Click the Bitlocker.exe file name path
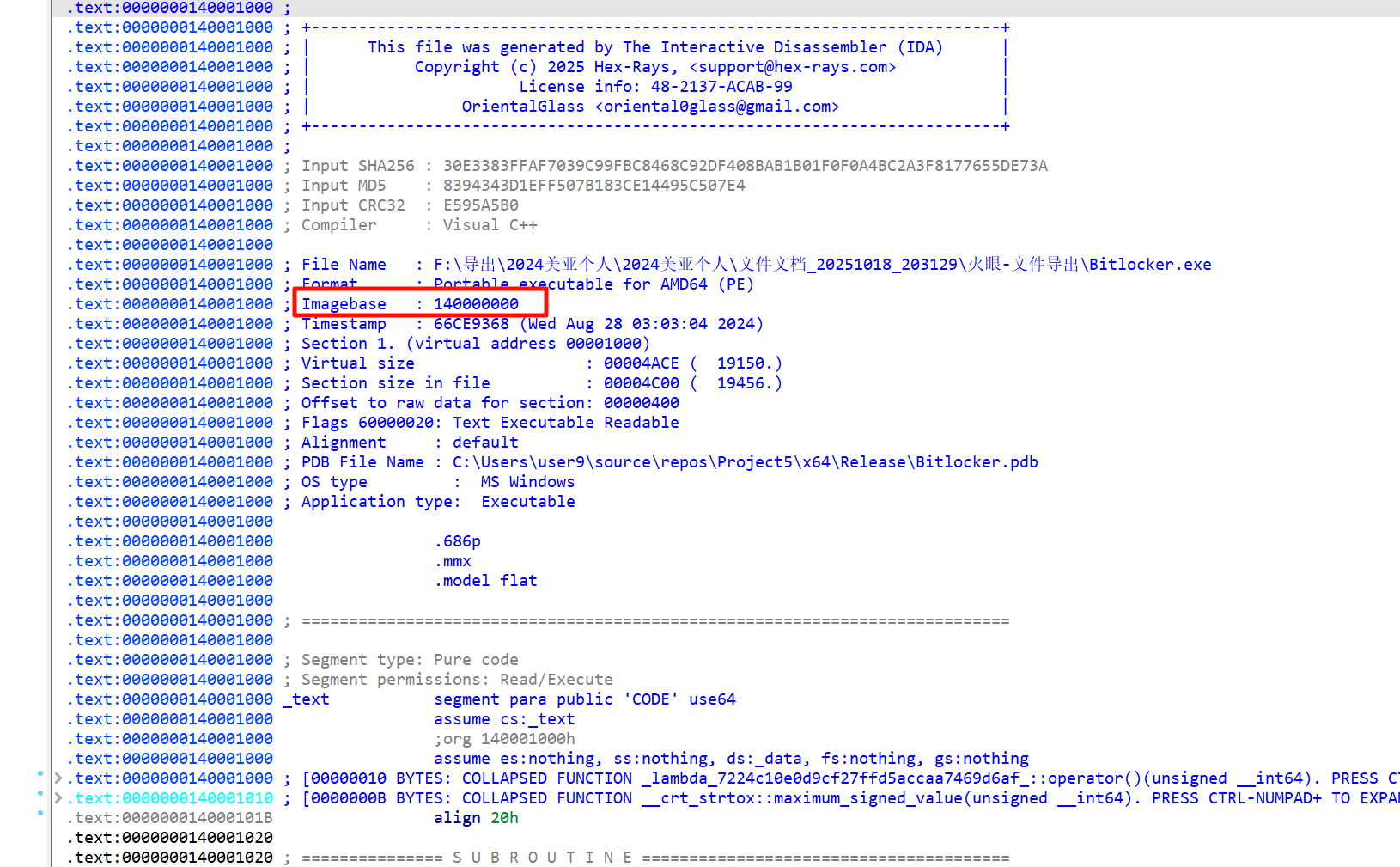 [x=822, y=265]
